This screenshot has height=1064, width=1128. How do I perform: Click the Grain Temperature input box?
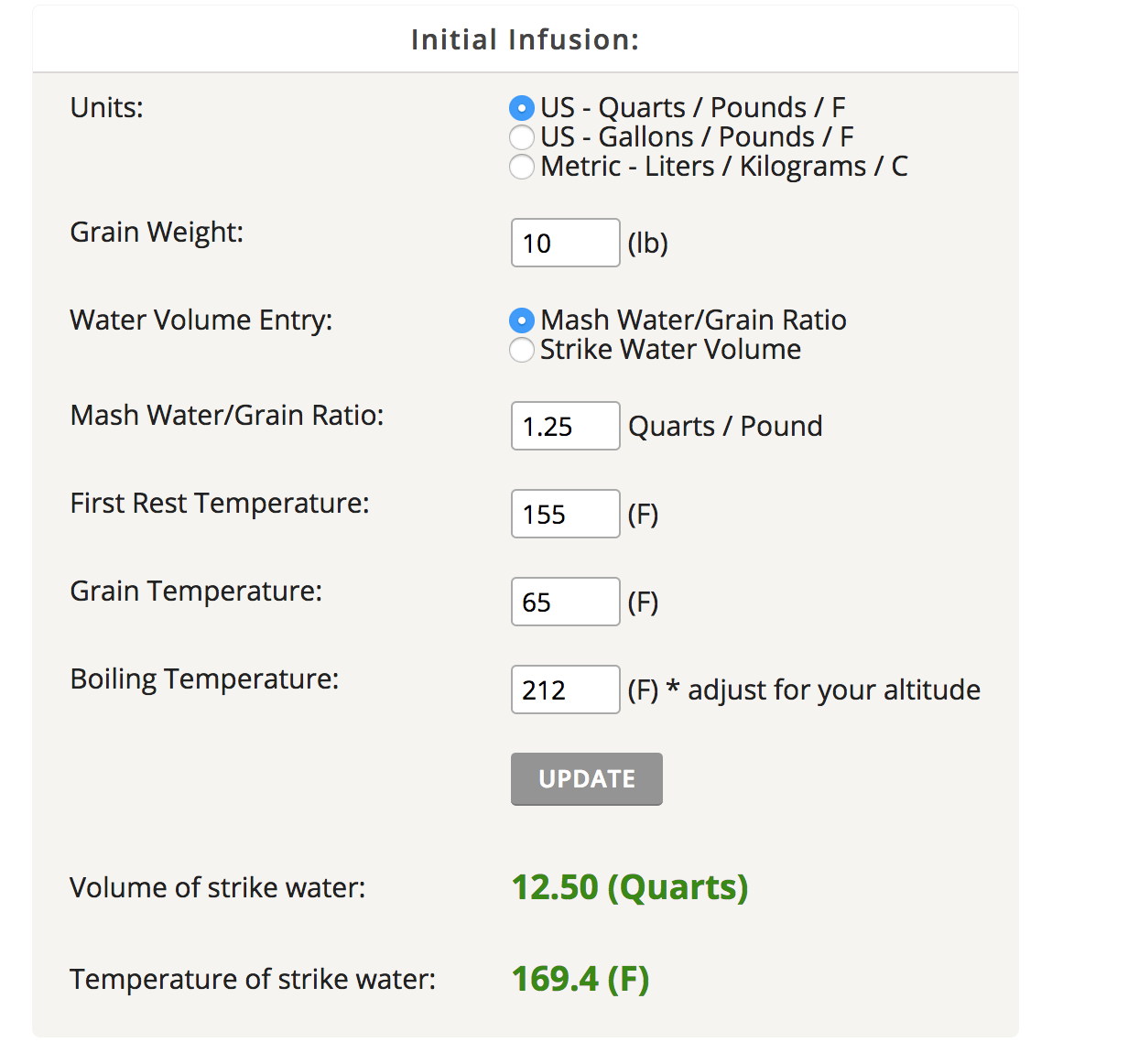pyautogui.click(x=565, y=602)
